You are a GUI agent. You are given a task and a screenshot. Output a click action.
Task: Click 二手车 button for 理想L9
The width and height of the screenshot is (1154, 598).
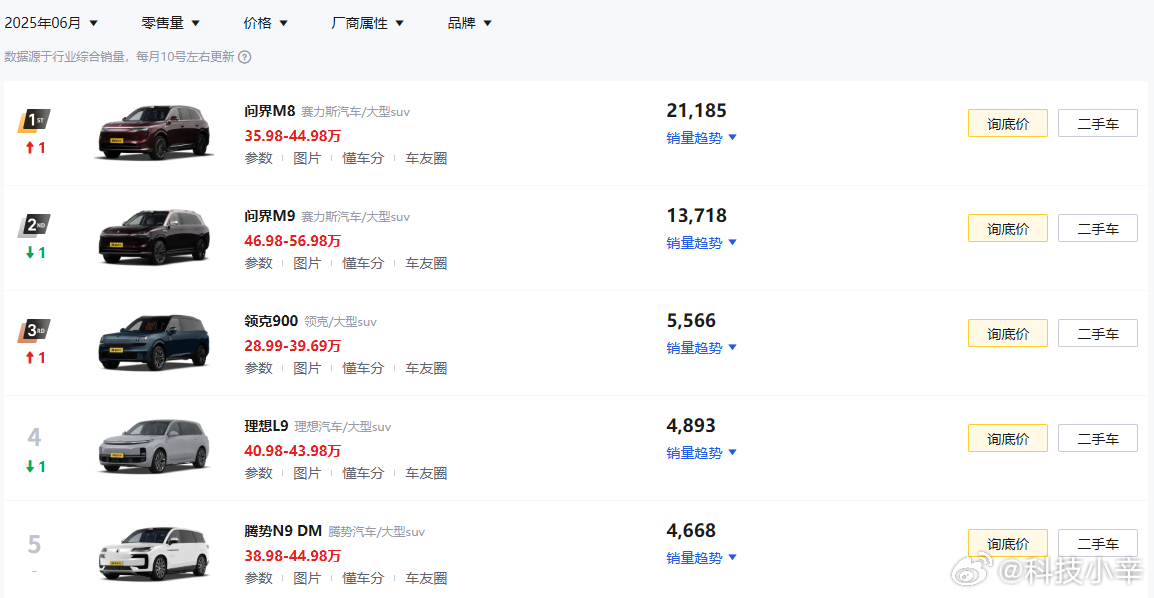point(1097,438)
